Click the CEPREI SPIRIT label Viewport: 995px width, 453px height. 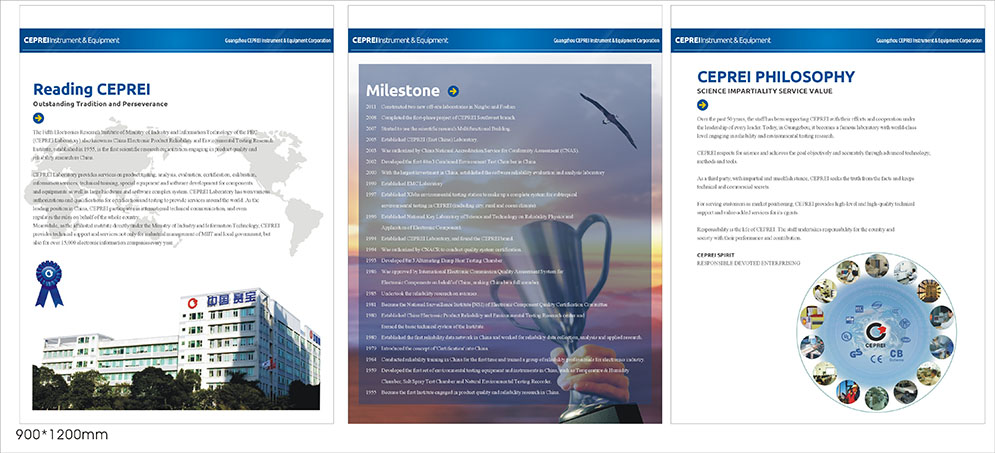(x=715, y=254)
